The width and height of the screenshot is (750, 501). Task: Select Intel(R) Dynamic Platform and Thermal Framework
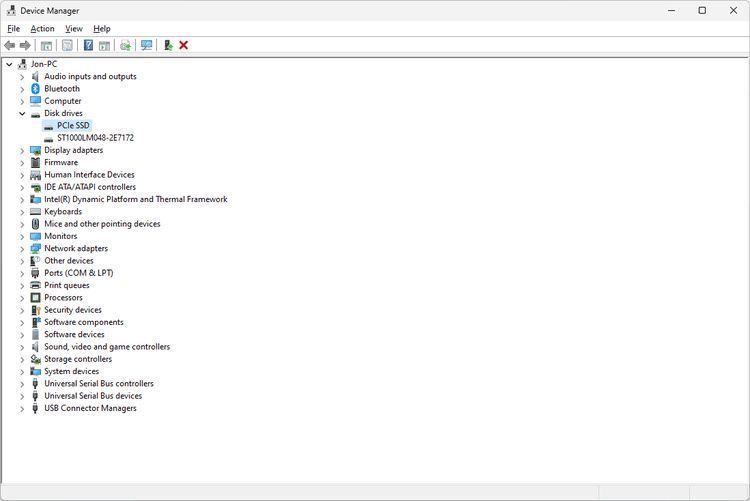136,199
